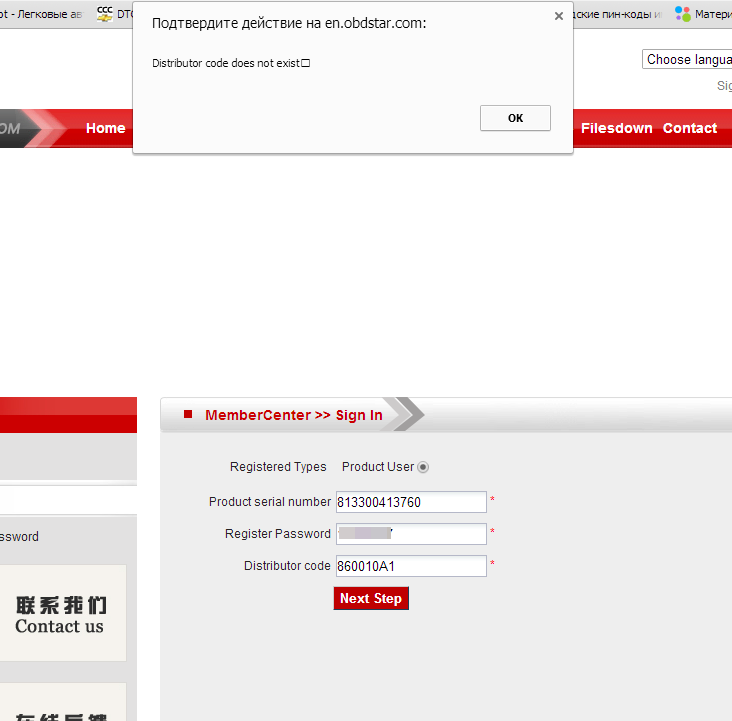Image resolution: width=732 pixels, height=721 pixels.
Task: Open the colorful dots bookmark icon
Action: click(x=683, y=14)
